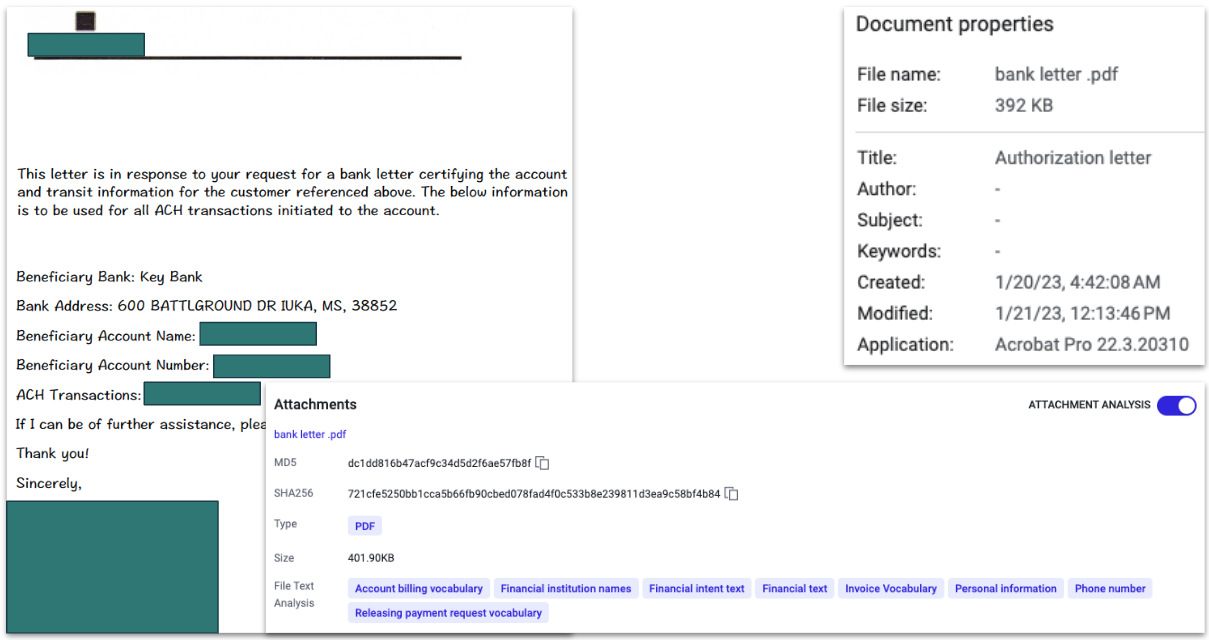1209x640 pixels.
Task: Click the Sincerely, closing line
Action: [49, 484]
